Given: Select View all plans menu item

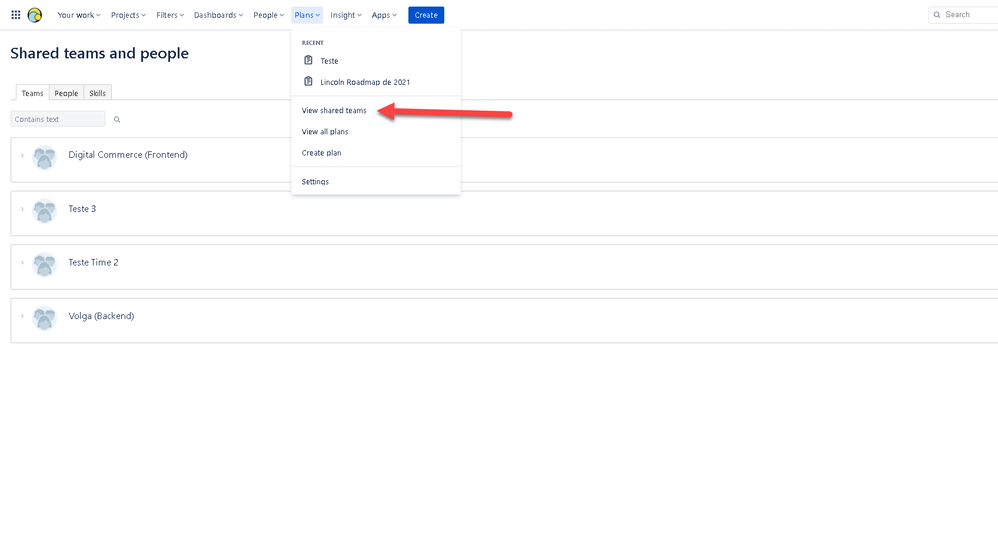Looking at the screenshot, I should coord(376,132).
